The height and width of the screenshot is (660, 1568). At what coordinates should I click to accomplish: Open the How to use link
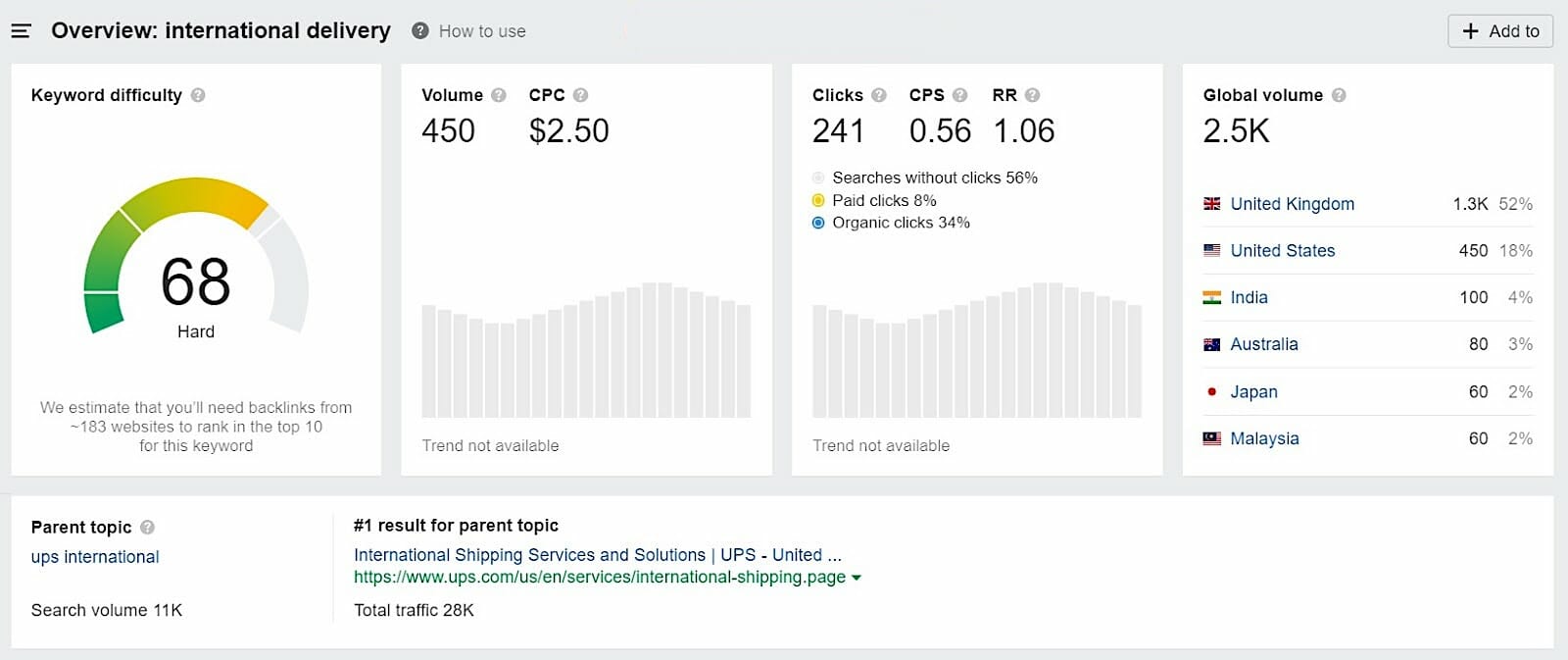click(x=481, y=31)
